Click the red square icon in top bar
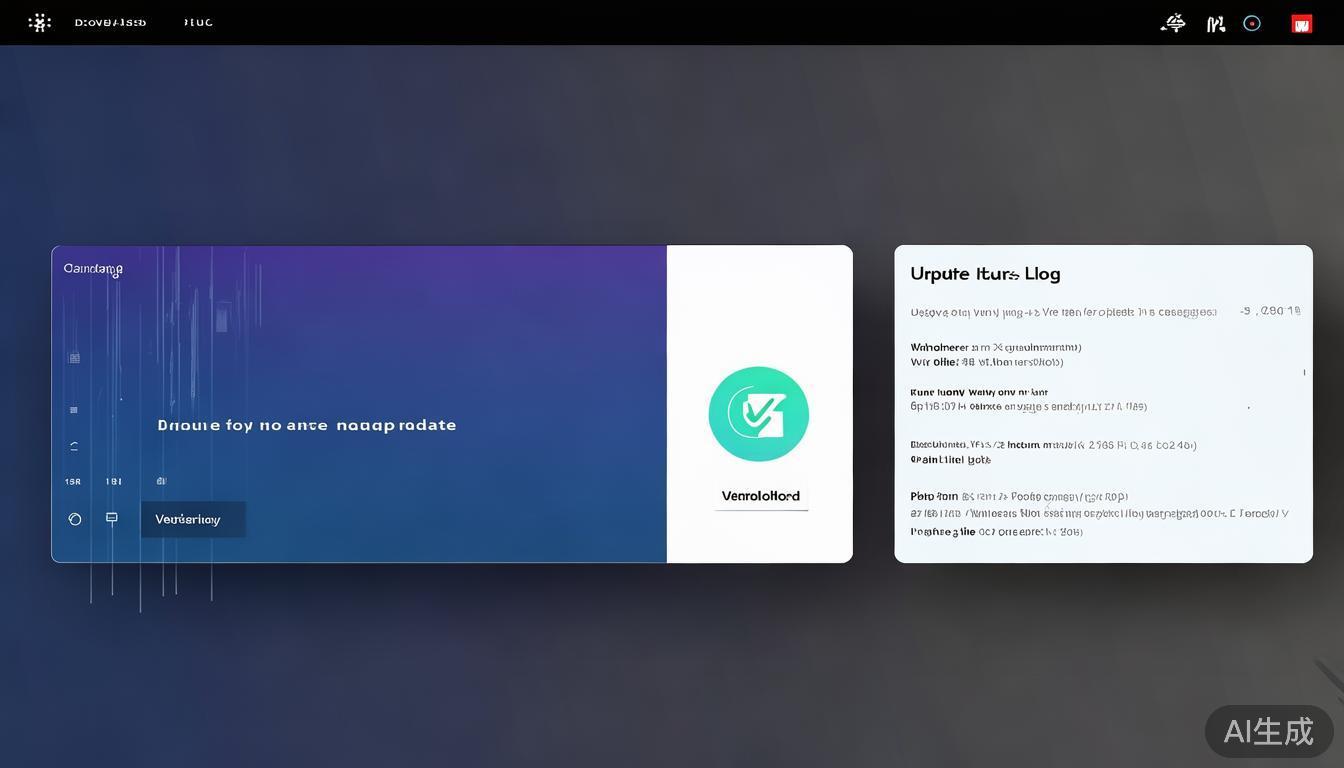The height and width of the screenshot is (768, 1344). (x=1301, y=24)
